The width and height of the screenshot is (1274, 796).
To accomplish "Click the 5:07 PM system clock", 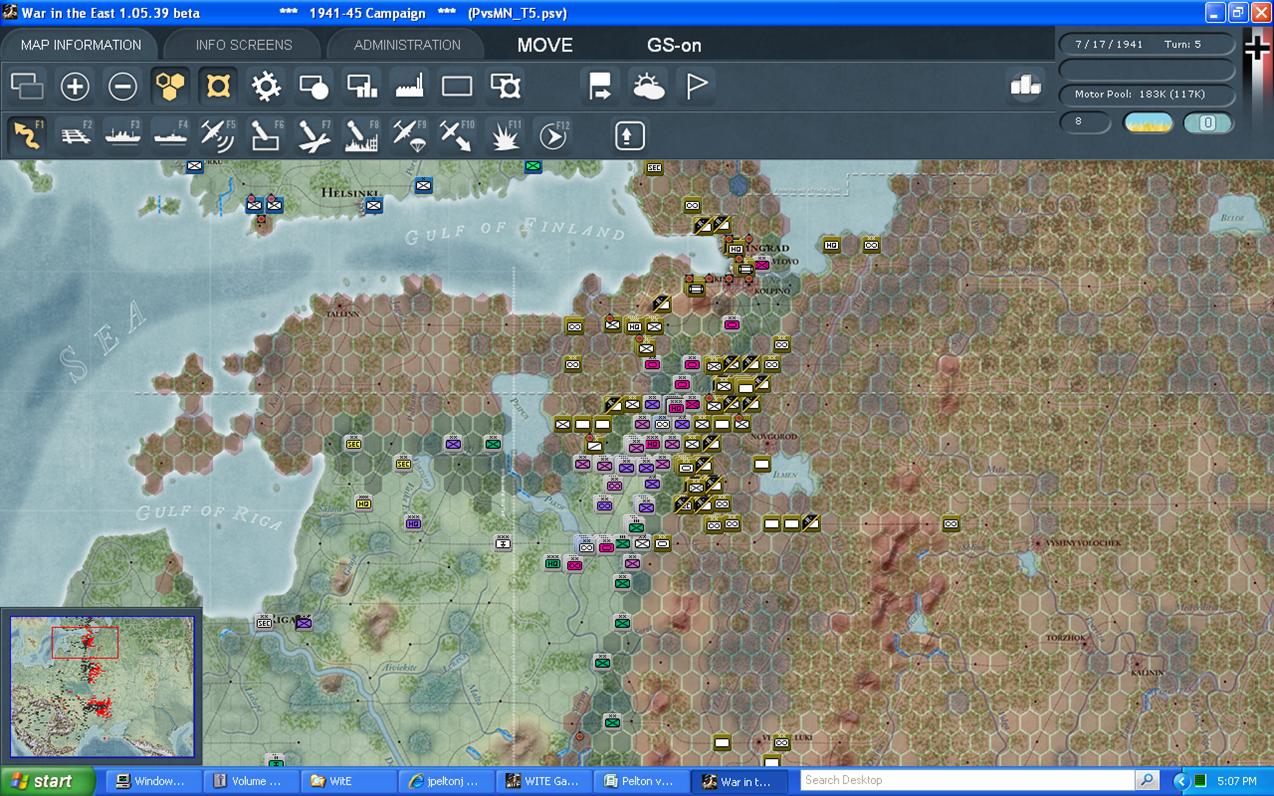I will 1238,781.
